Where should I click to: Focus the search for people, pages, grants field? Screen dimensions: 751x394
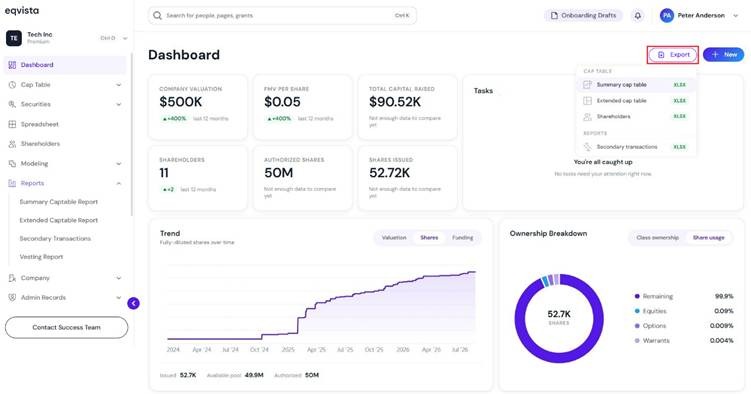click(282, 15)
